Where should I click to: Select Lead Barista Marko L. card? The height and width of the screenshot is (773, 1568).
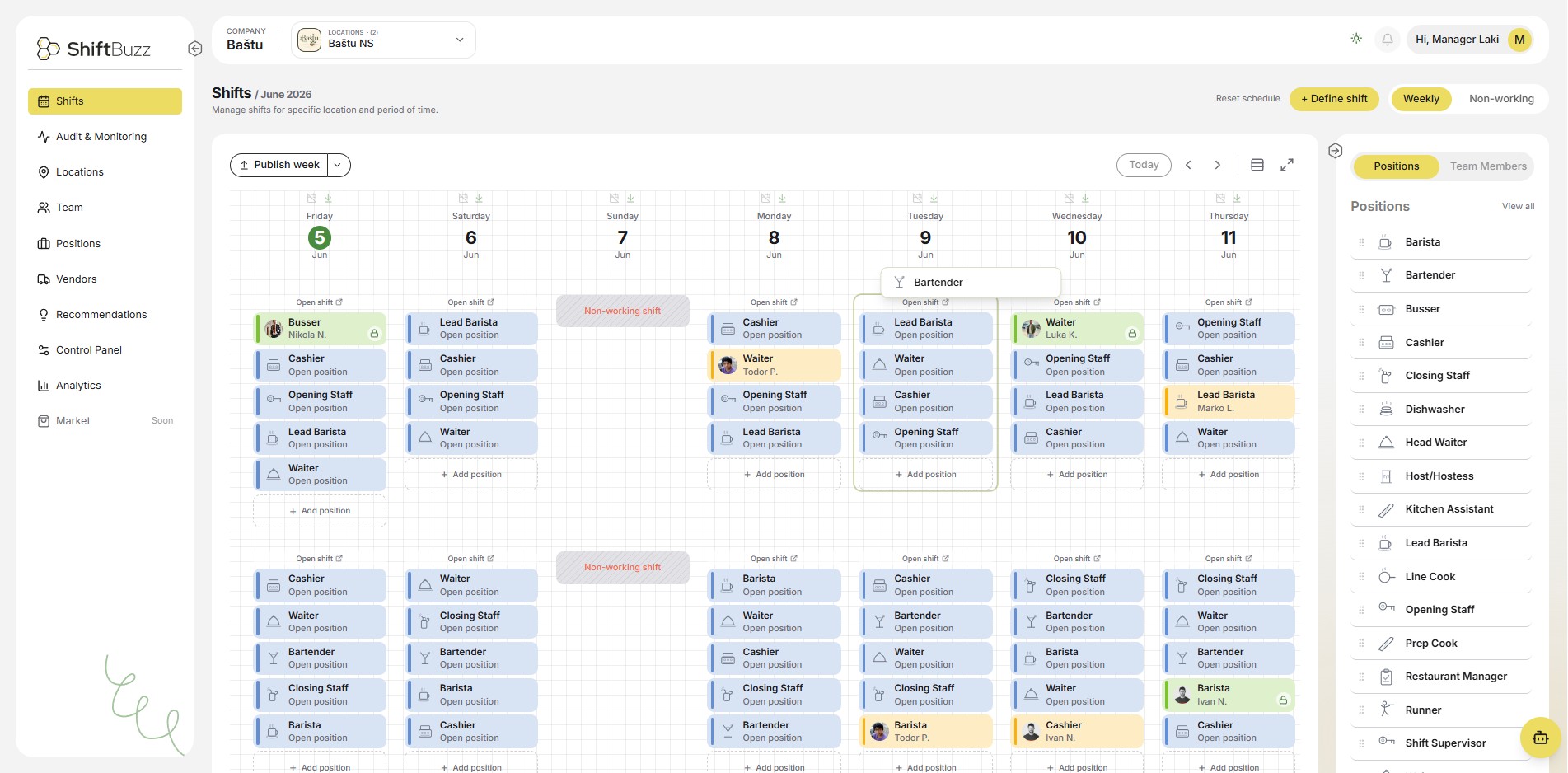pos(1229,401)
